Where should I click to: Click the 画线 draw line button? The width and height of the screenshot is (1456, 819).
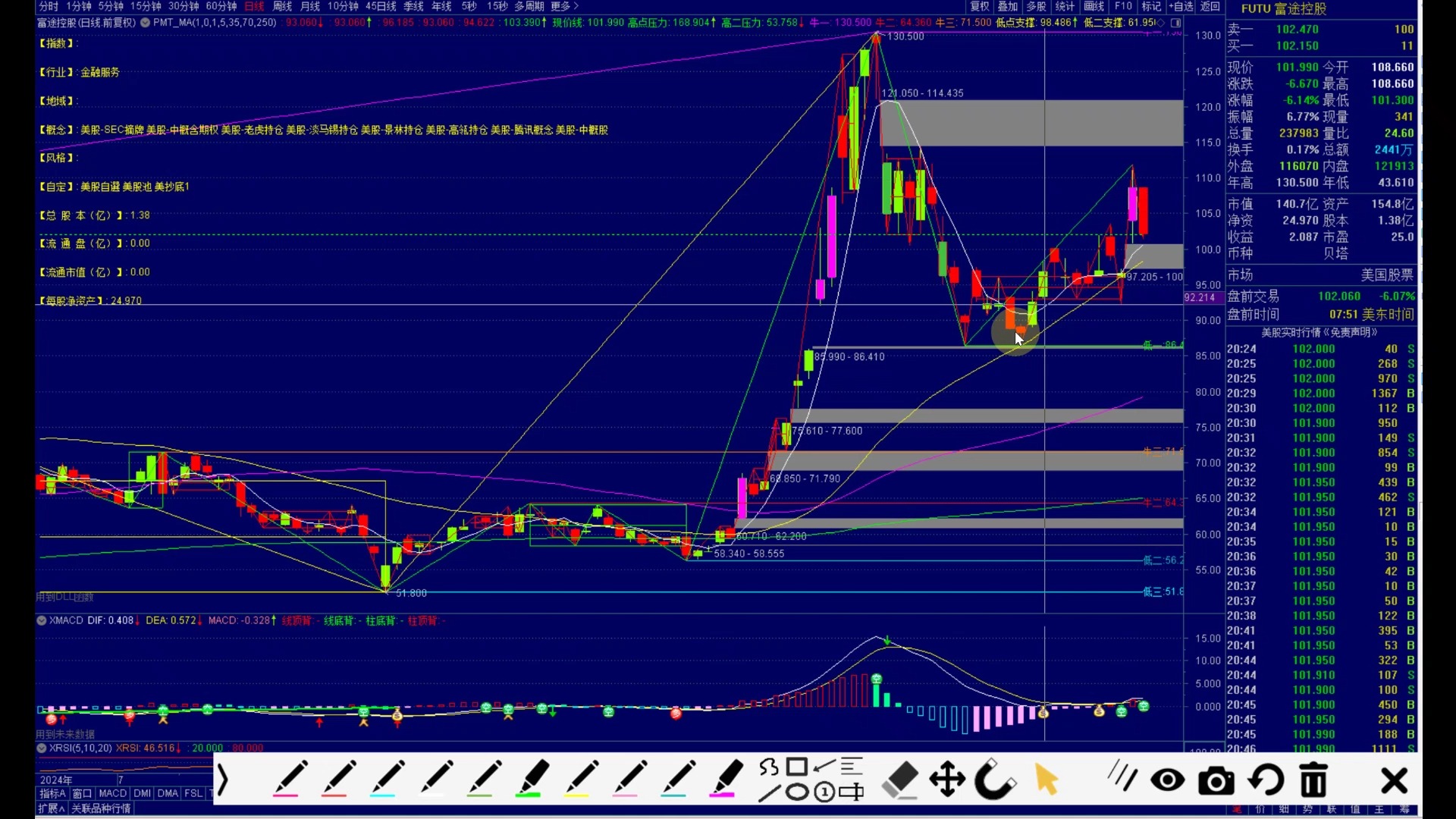(1094, 6)
